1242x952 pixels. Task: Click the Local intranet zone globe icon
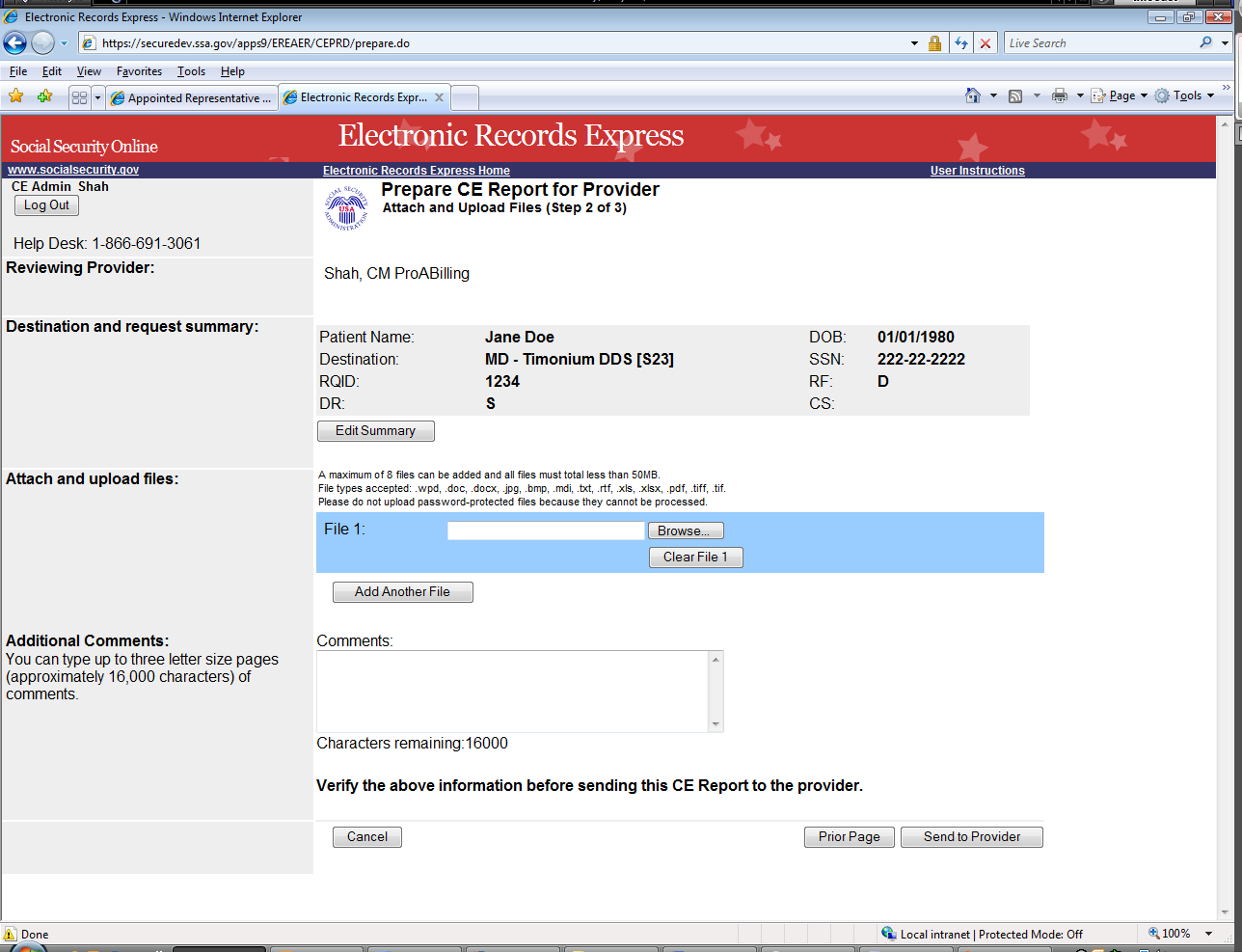(889, 934)
